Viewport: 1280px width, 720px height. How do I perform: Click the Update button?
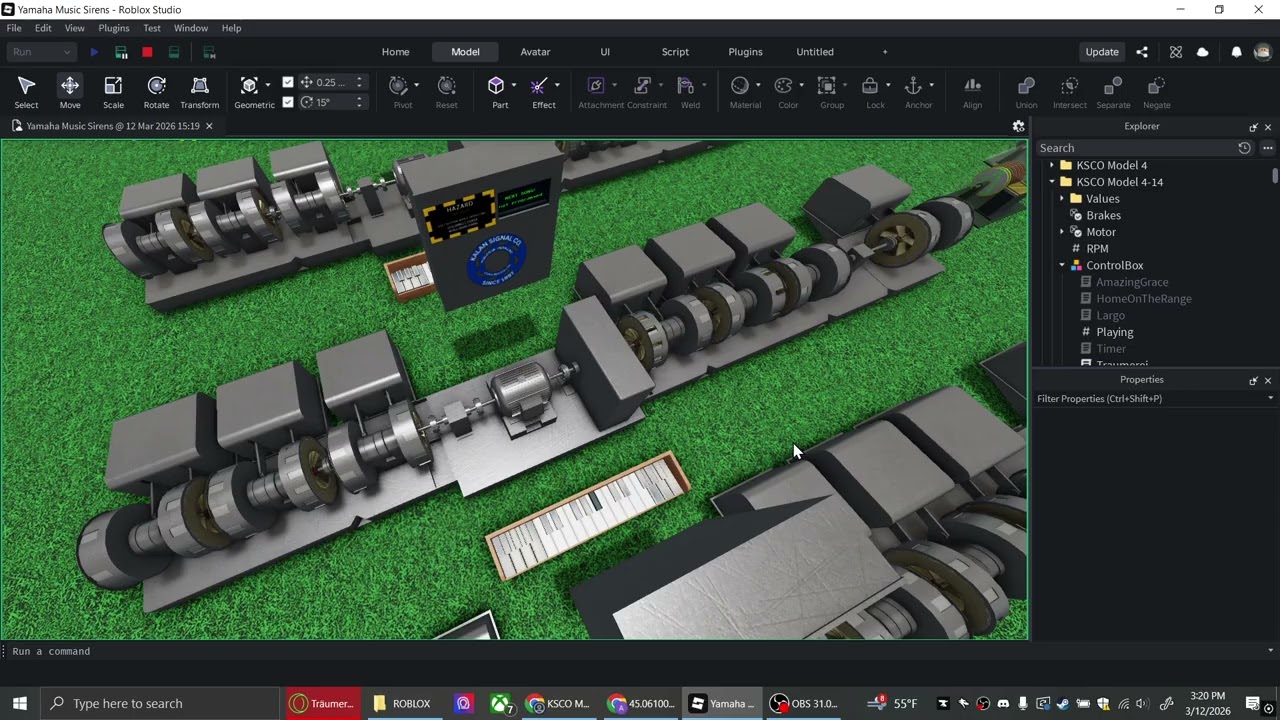[x=1102, y=52]
